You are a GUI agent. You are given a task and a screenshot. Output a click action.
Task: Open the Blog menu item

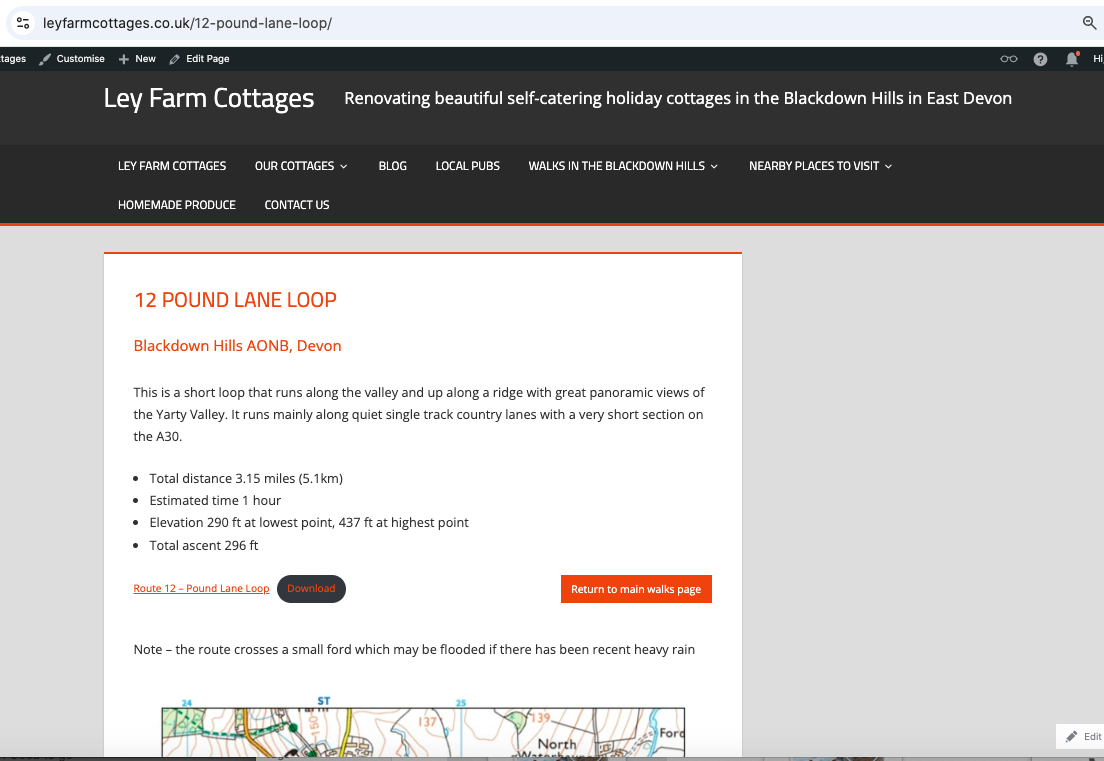pos(392,166)
